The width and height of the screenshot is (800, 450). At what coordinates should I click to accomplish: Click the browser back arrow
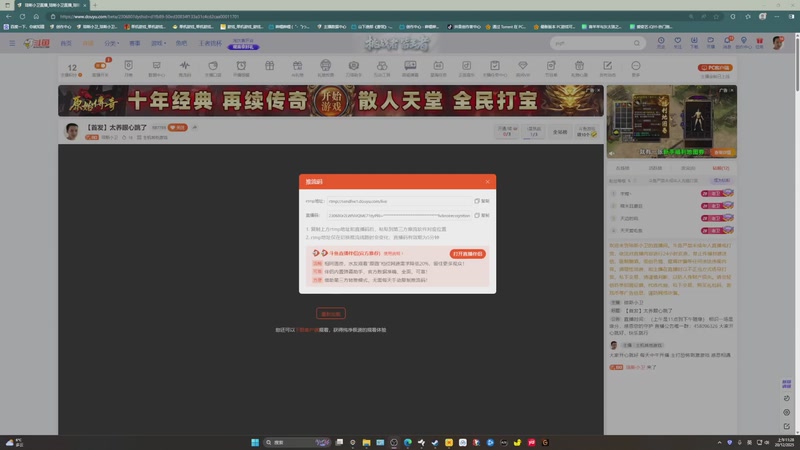[x=9, y=16]
